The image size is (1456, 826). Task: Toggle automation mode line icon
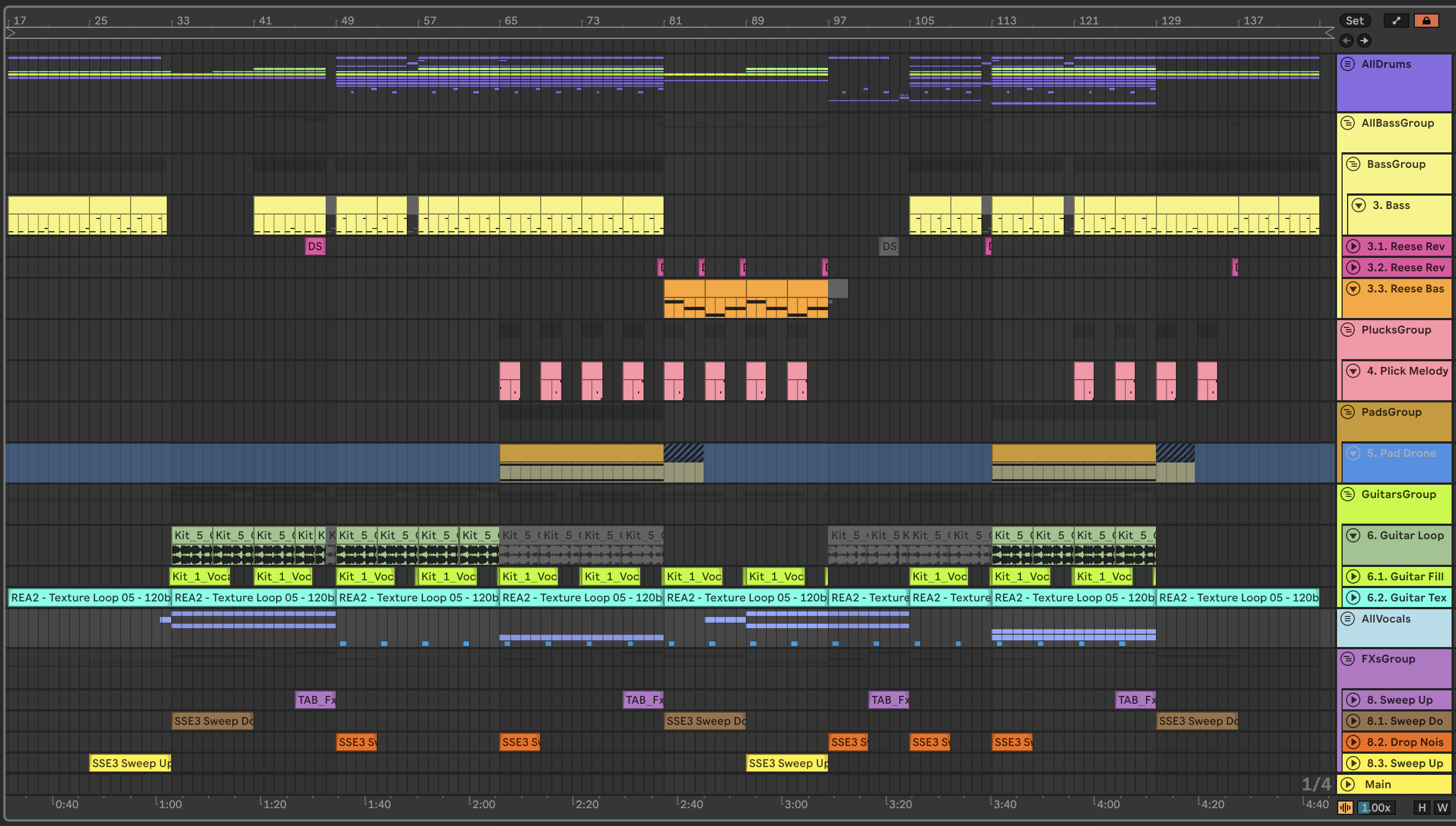tap(1397, 21)
